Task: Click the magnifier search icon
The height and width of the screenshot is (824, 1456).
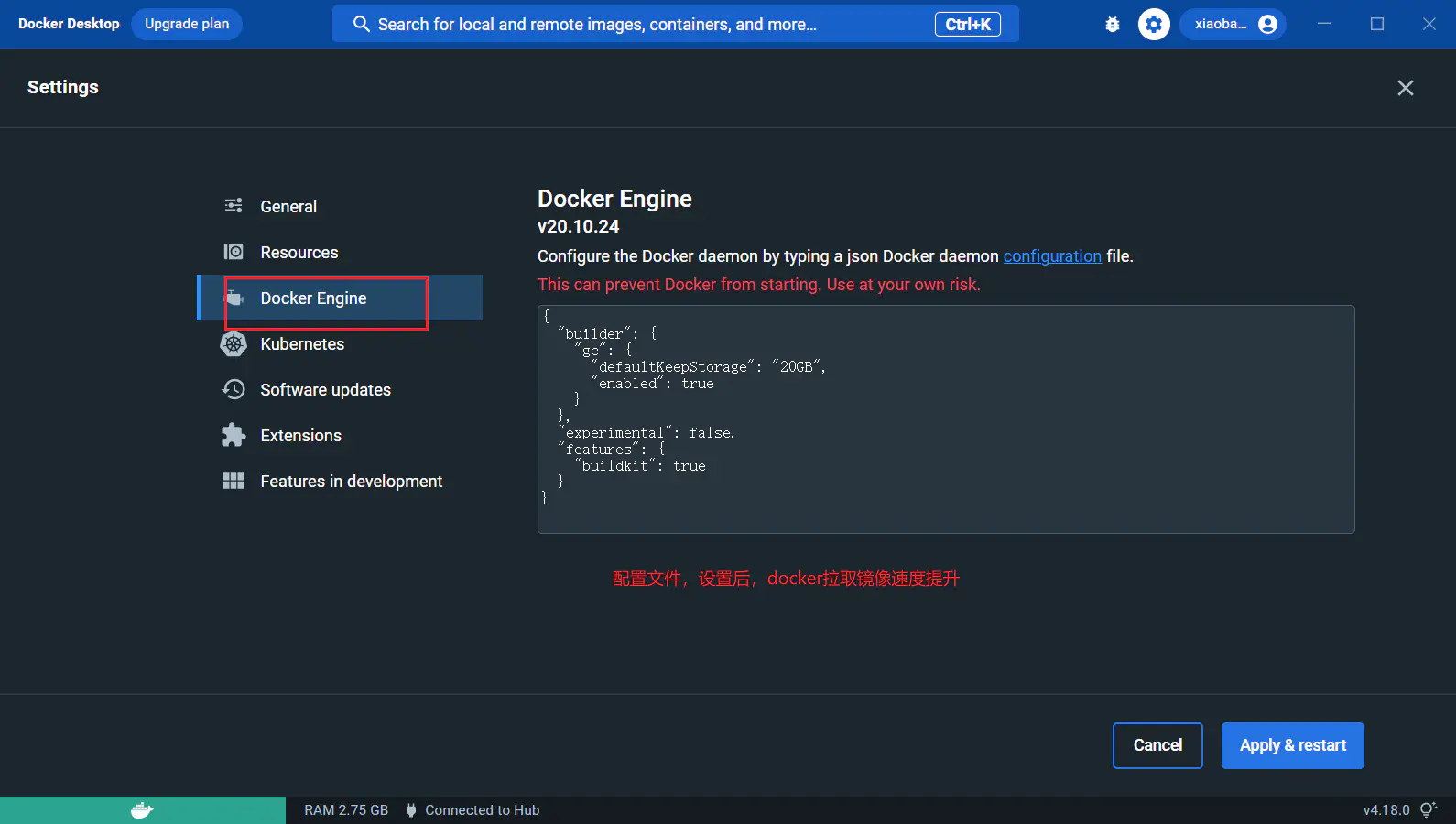Action: [x=362, y=24]
